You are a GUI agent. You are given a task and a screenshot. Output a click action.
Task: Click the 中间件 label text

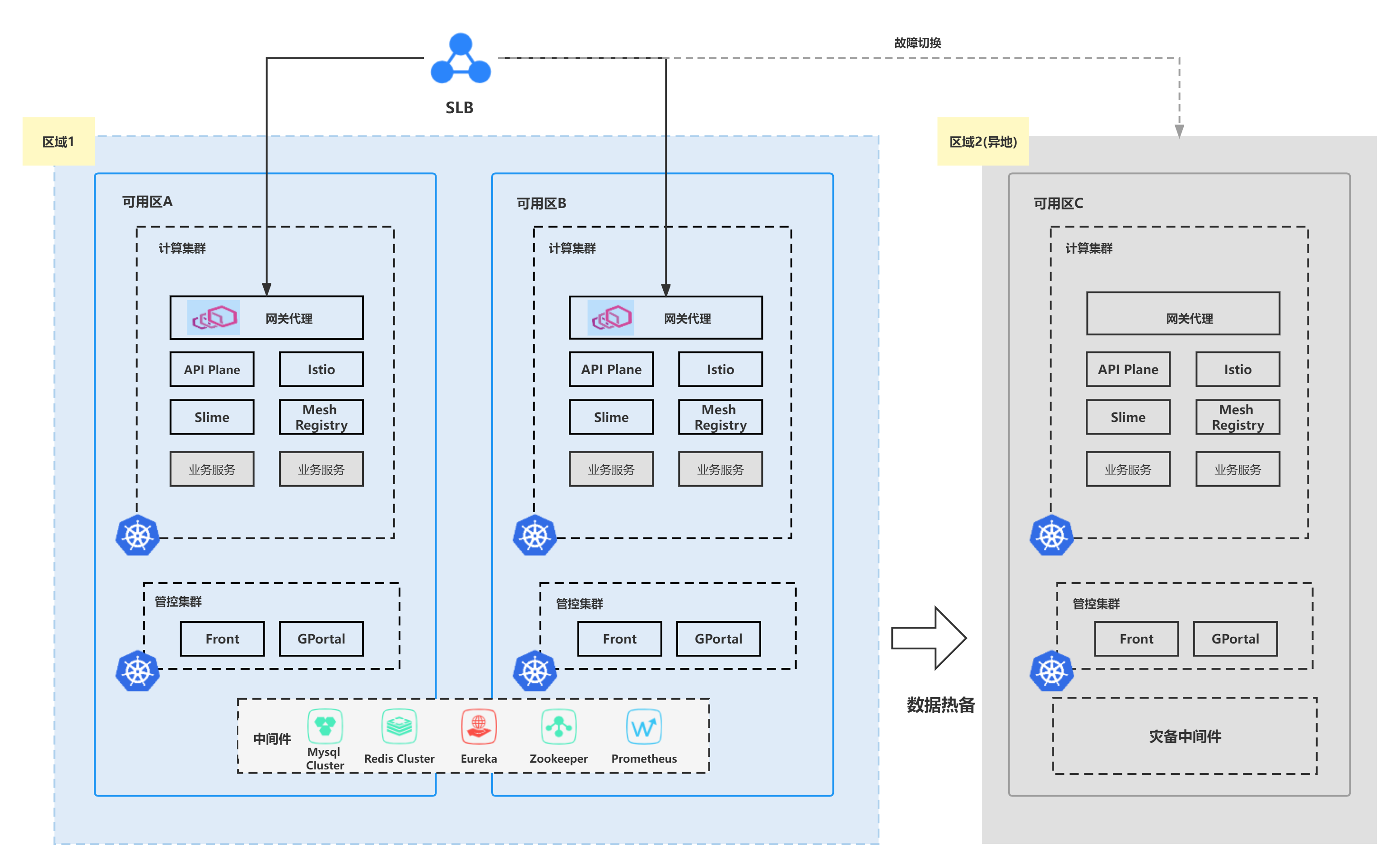point(272,739)
